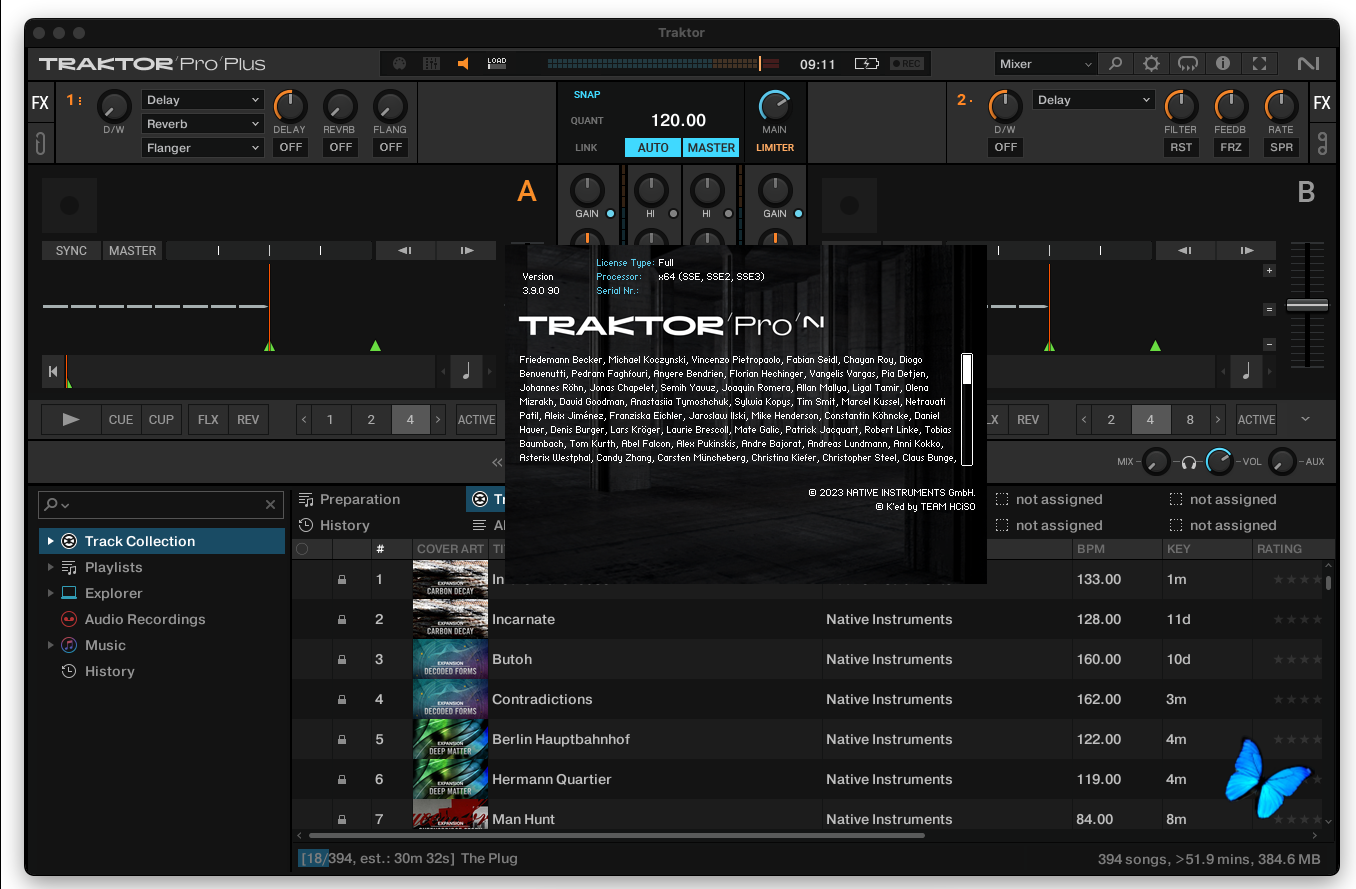Click the waveform zoom-out minus button on deck B
This screenshot has width=1356, height=889.
tap(1270, 344)
